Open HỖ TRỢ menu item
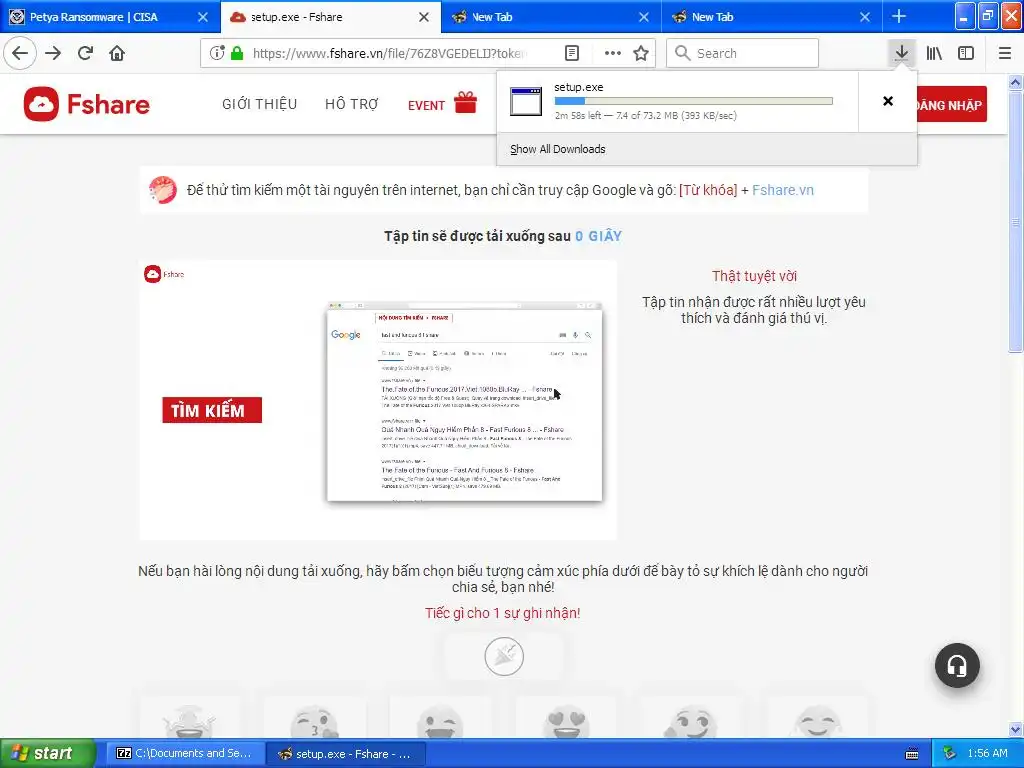Screen dimensions: 1024x768 (351, 104)
